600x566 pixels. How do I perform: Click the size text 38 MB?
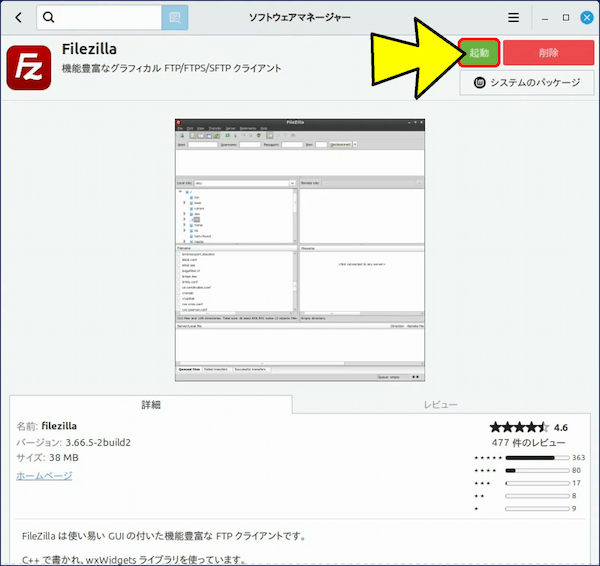[x=64, y=458]
